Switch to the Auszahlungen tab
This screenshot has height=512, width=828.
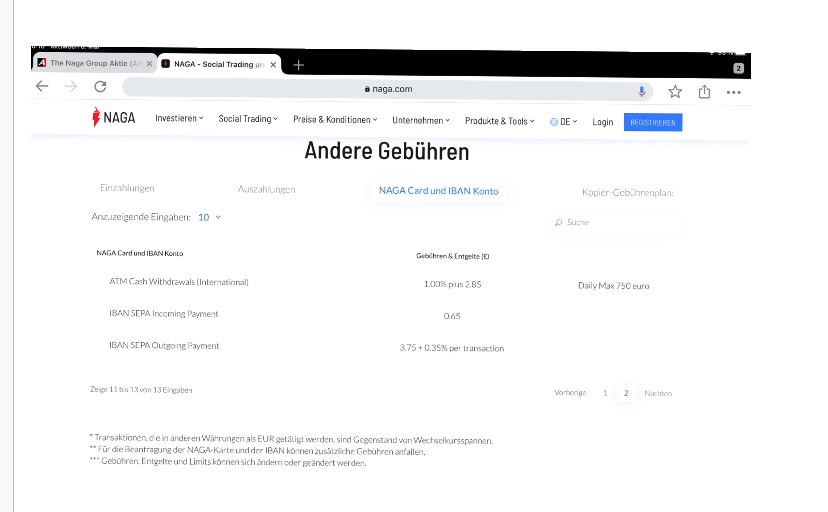pos(266,189)
